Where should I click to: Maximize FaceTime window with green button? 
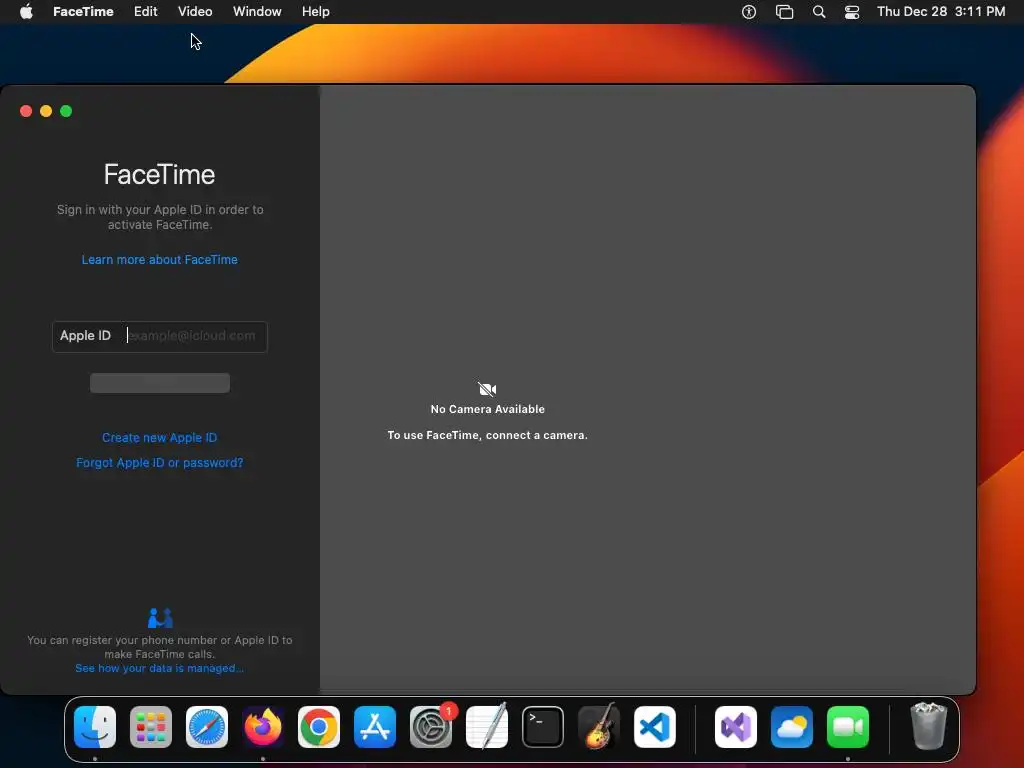[x=66, y=111]
